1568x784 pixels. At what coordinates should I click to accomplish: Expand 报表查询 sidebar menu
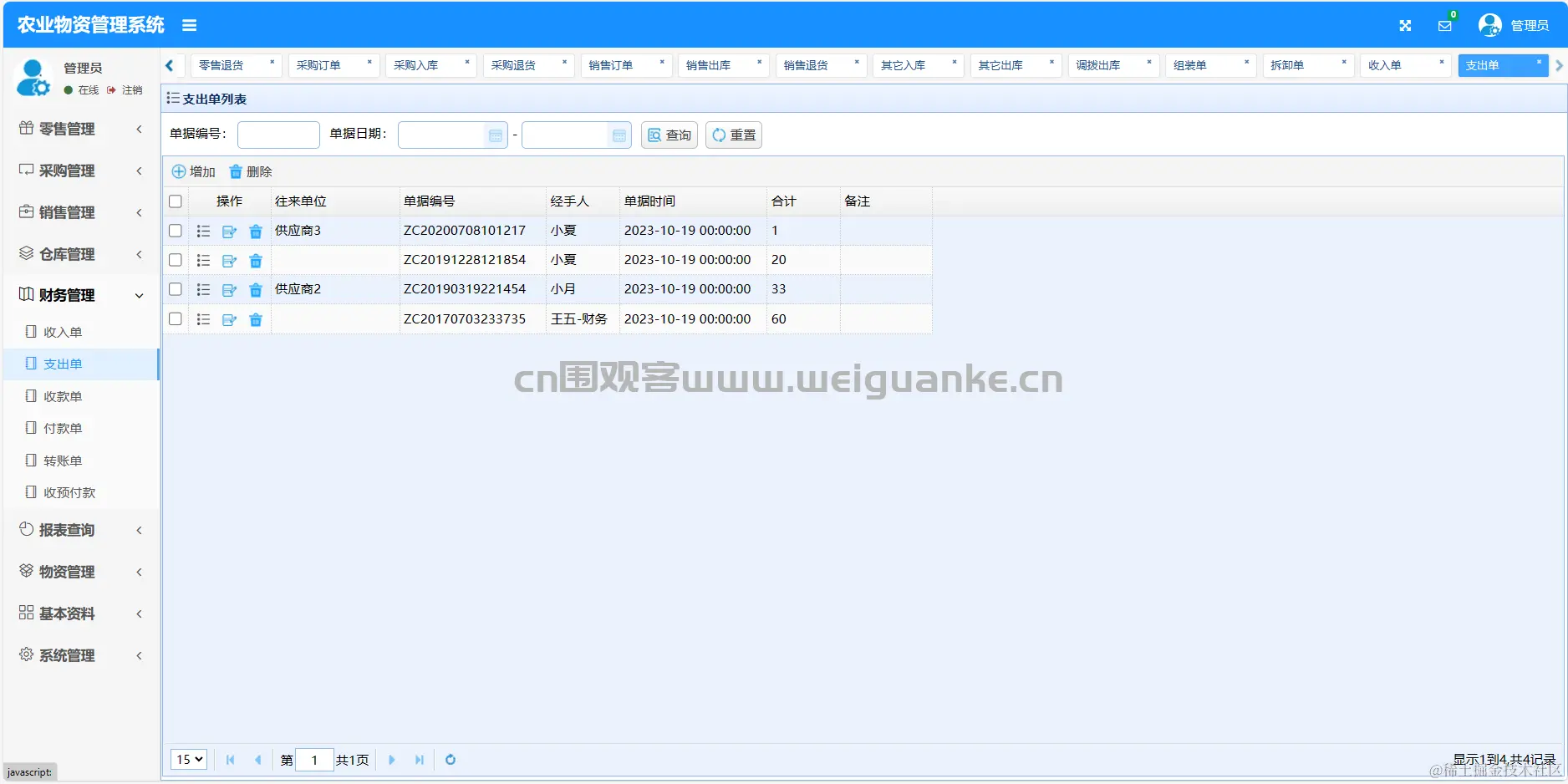coord(80,530)
